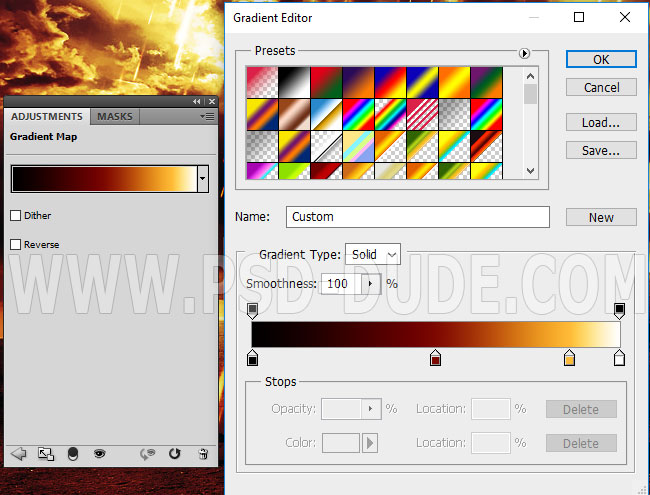Click the reset adjustment circular arrow icon
650x495 pixels.
[x=175, y=454]
